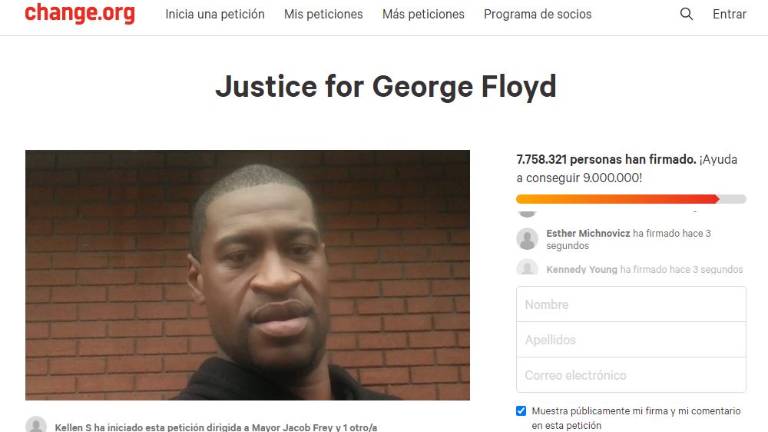Go to Más peticiones
Image resolution: width=768 pixels, height=432 pixels.
423,14
